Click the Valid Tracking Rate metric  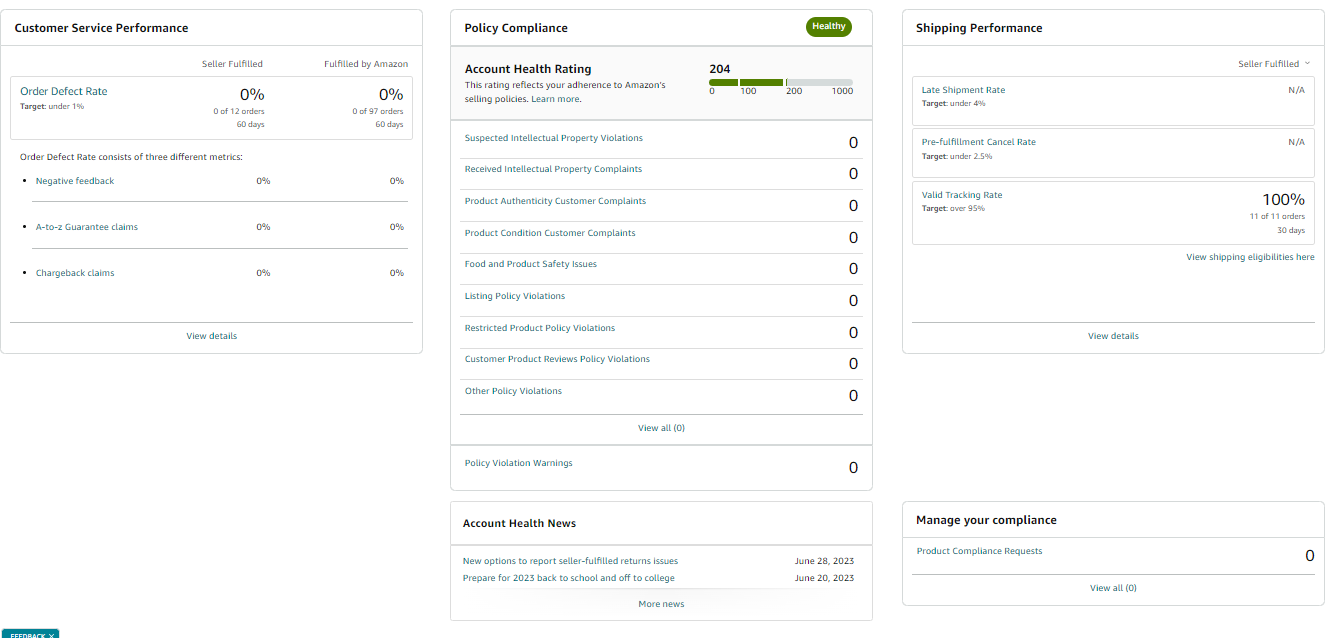click(962, 195)
